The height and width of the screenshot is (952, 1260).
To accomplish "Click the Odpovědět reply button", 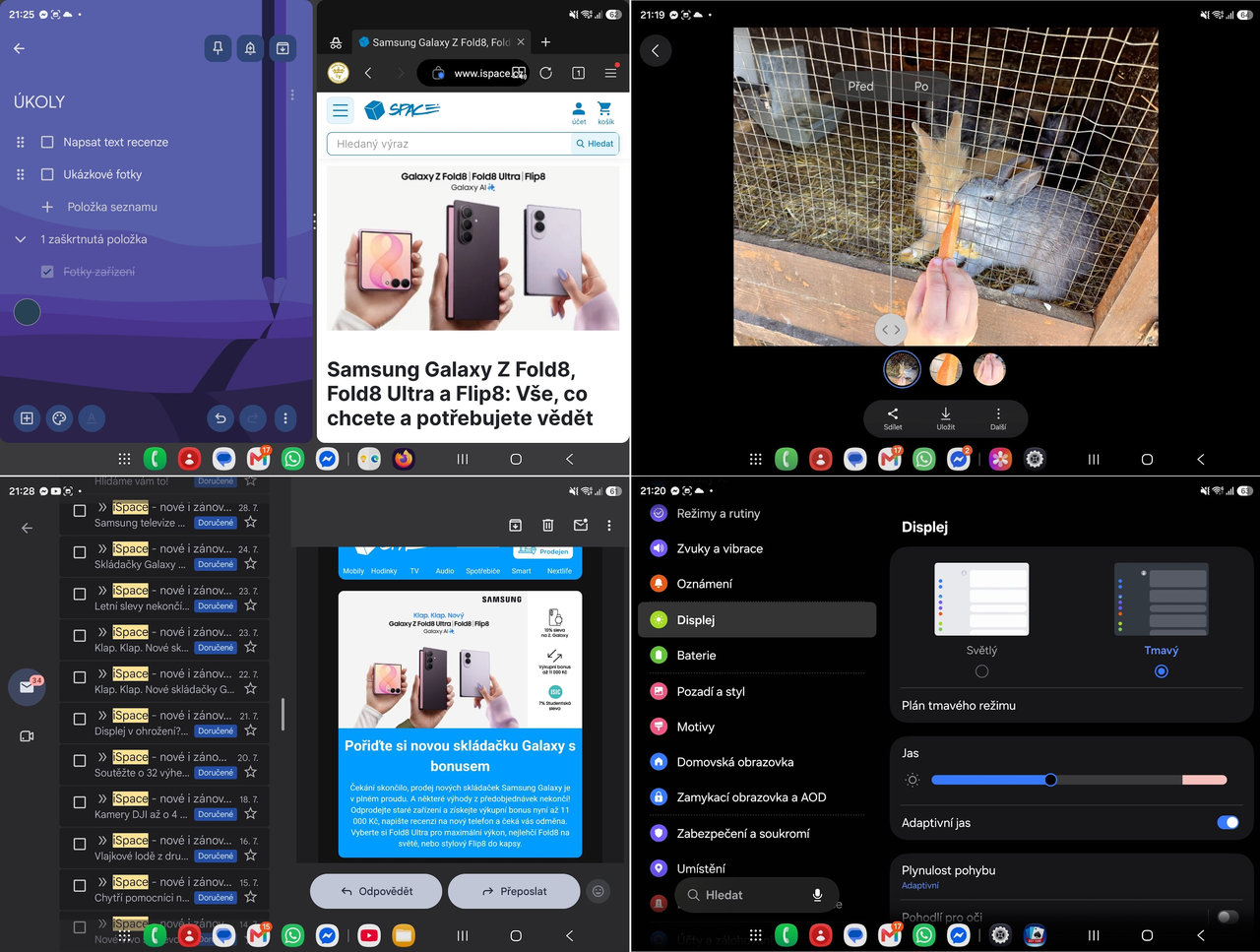I will pyautogui.click(x=376, y=891).
